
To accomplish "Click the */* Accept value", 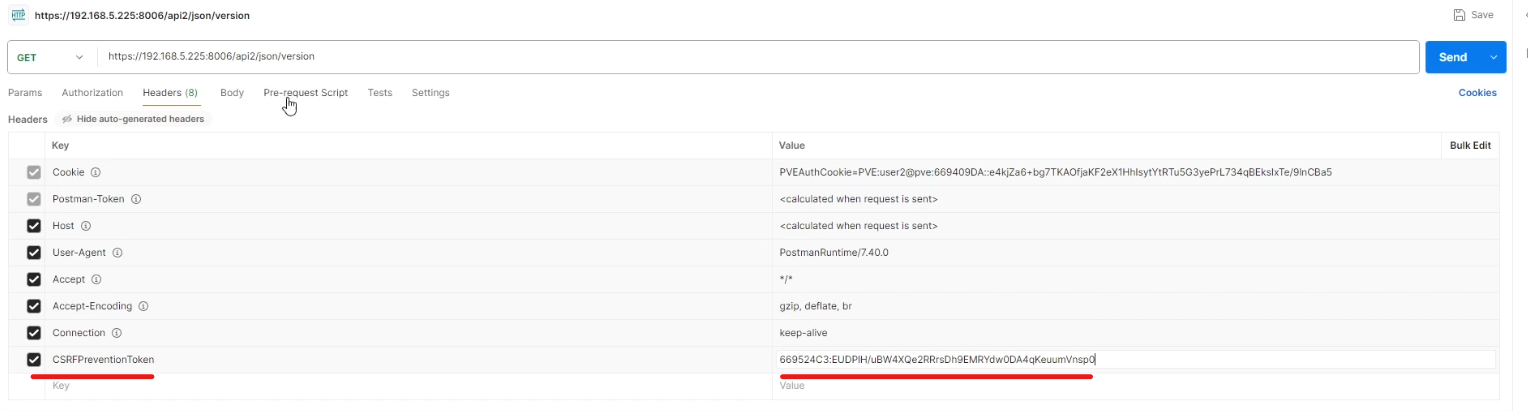I will pyautogui.click(x=786, y=279).
